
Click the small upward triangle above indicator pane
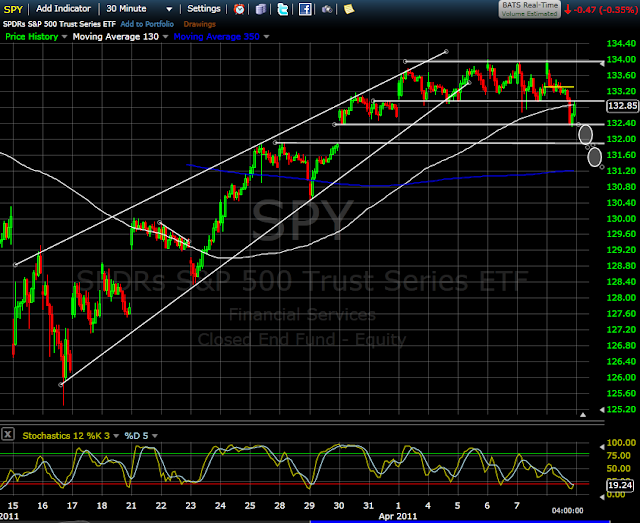click(583, 415)
